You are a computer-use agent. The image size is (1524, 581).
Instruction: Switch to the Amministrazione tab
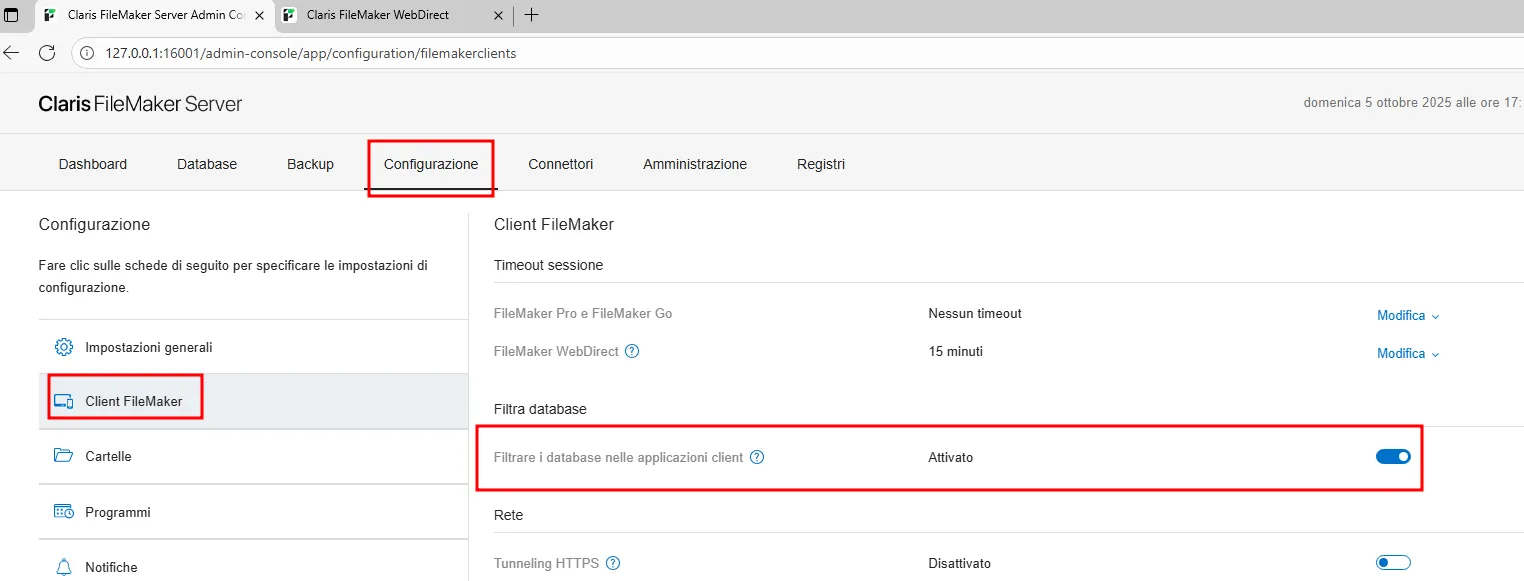tap(695, 163)
